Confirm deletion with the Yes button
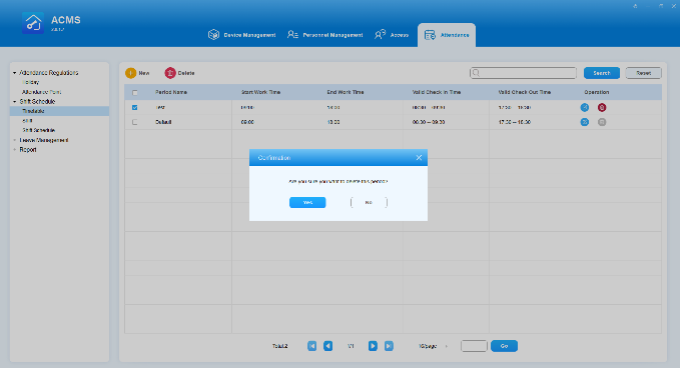Screen dimensions: 680x368 tap(307, 202)
